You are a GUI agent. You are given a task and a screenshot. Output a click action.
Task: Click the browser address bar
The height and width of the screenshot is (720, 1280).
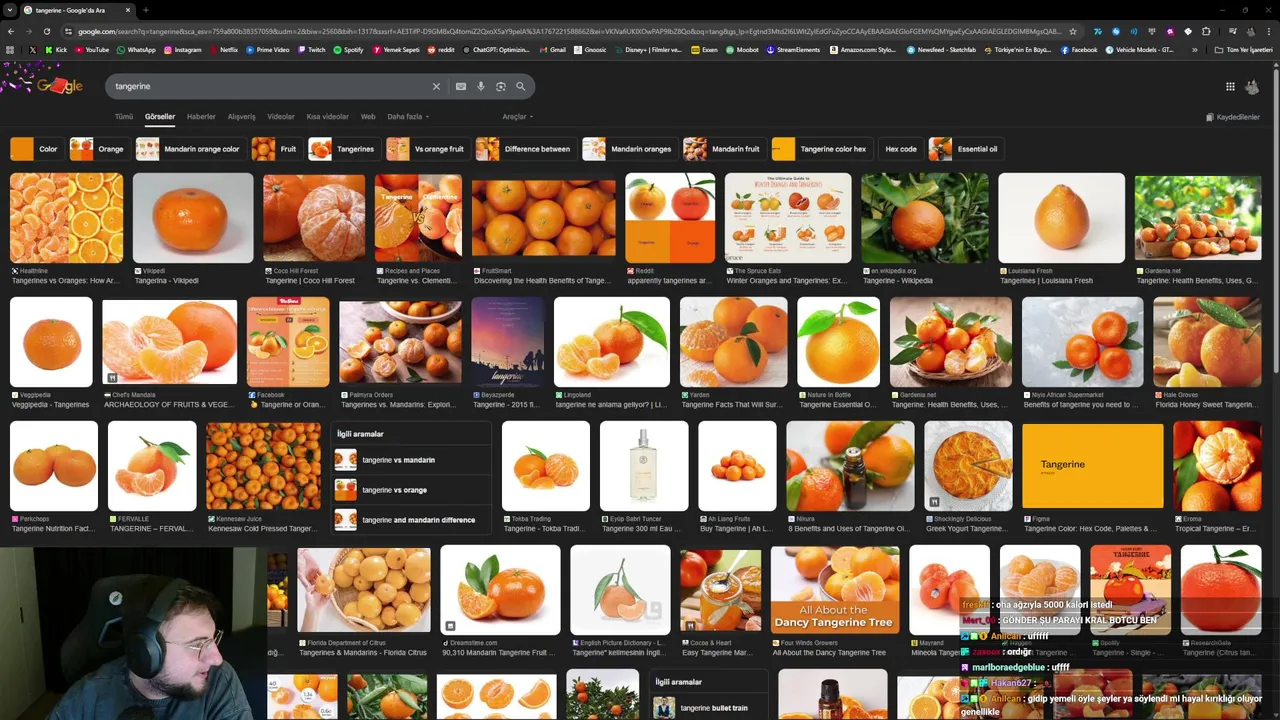coord(570,31)
